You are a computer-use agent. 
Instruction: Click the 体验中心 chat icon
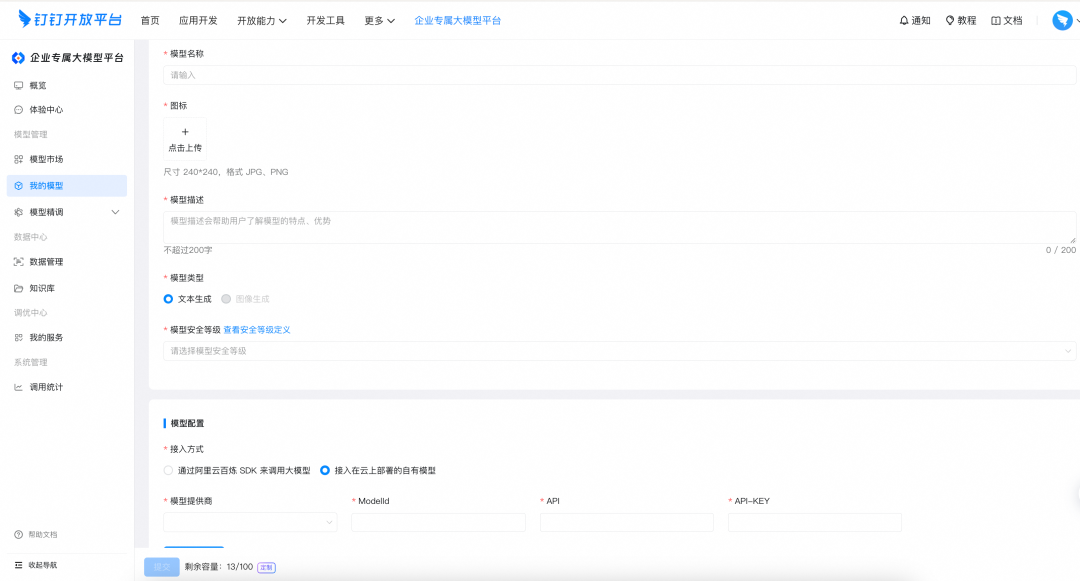(x=18, y=110)
